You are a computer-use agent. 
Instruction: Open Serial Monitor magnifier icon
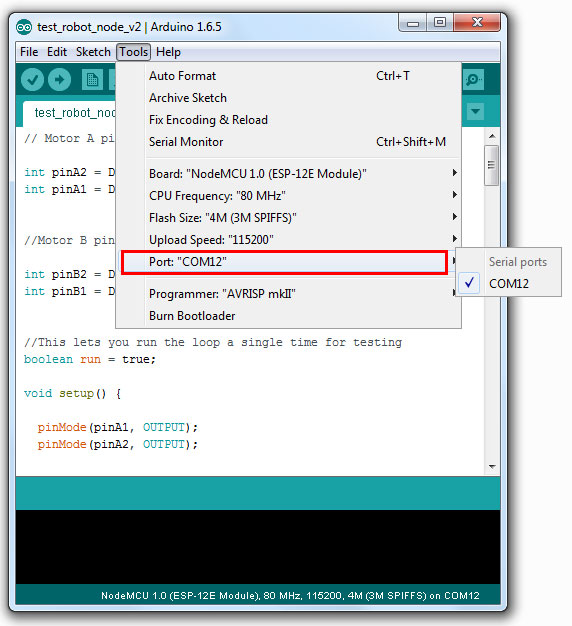coord(474,80)
